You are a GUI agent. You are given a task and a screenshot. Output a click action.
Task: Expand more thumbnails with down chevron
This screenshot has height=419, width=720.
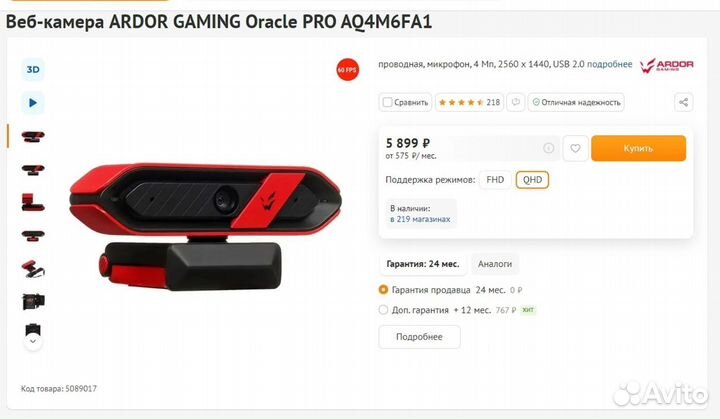pos(33,341)
